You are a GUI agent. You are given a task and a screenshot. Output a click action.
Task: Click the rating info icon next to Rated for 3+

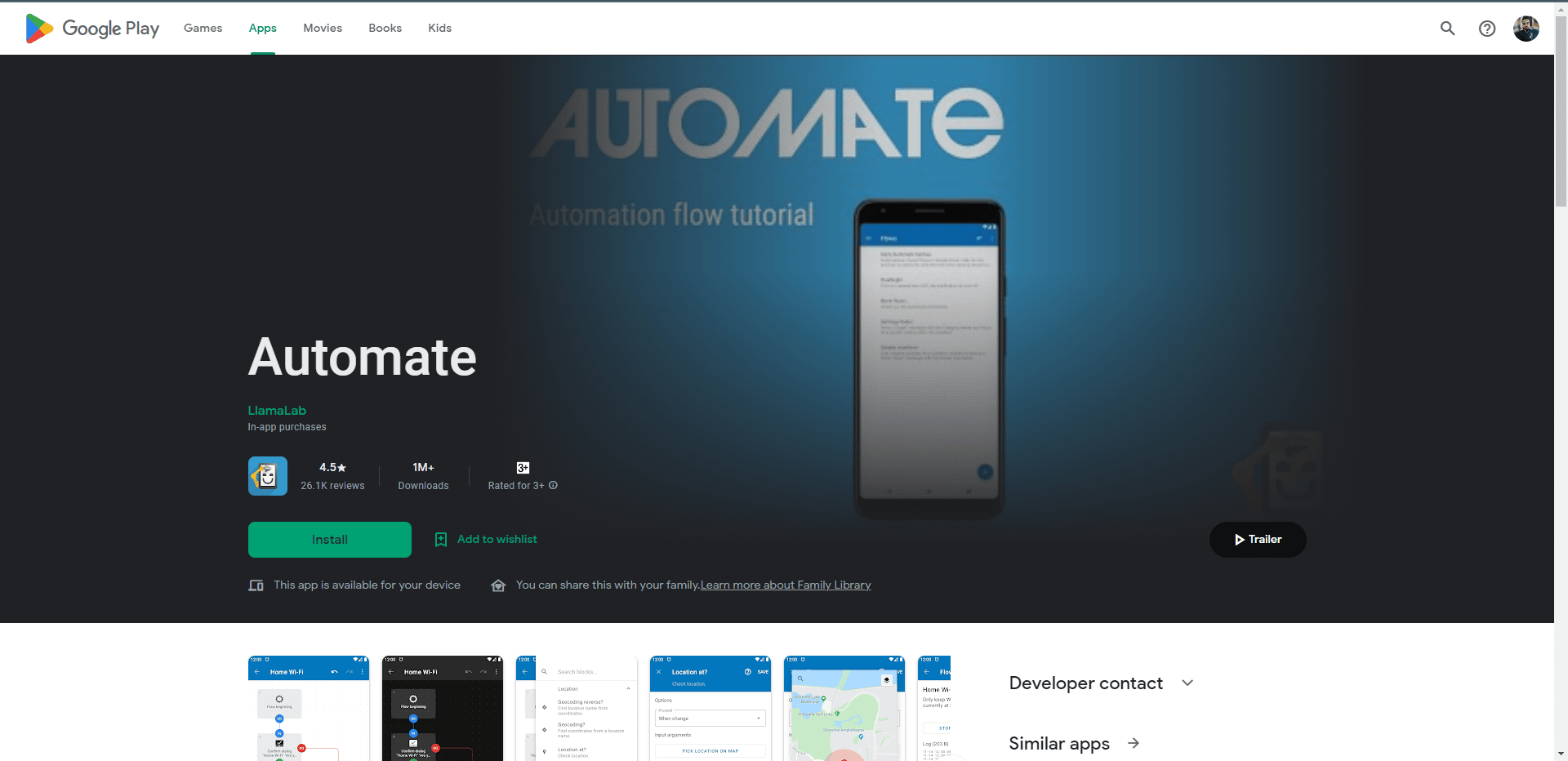[553, 485]
